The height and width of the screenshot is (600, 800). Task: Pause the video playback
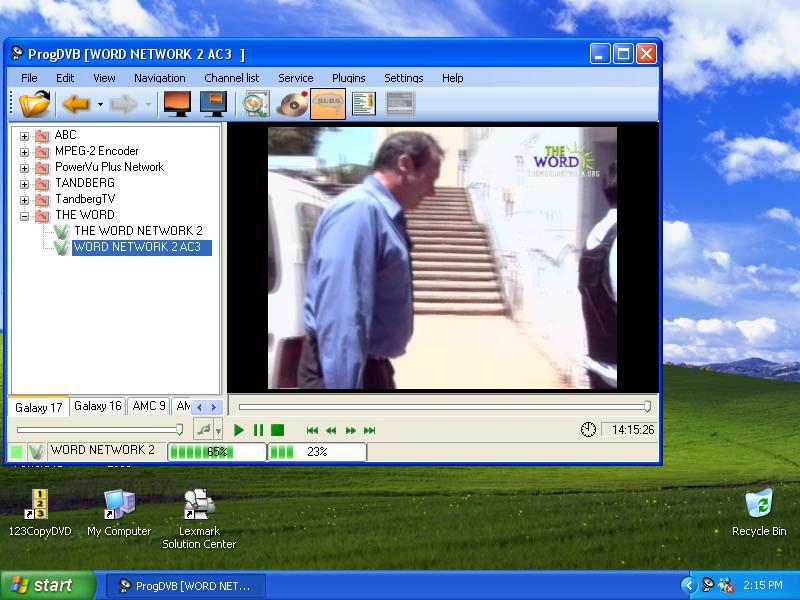pyautogui.click(x=258, y=430)
